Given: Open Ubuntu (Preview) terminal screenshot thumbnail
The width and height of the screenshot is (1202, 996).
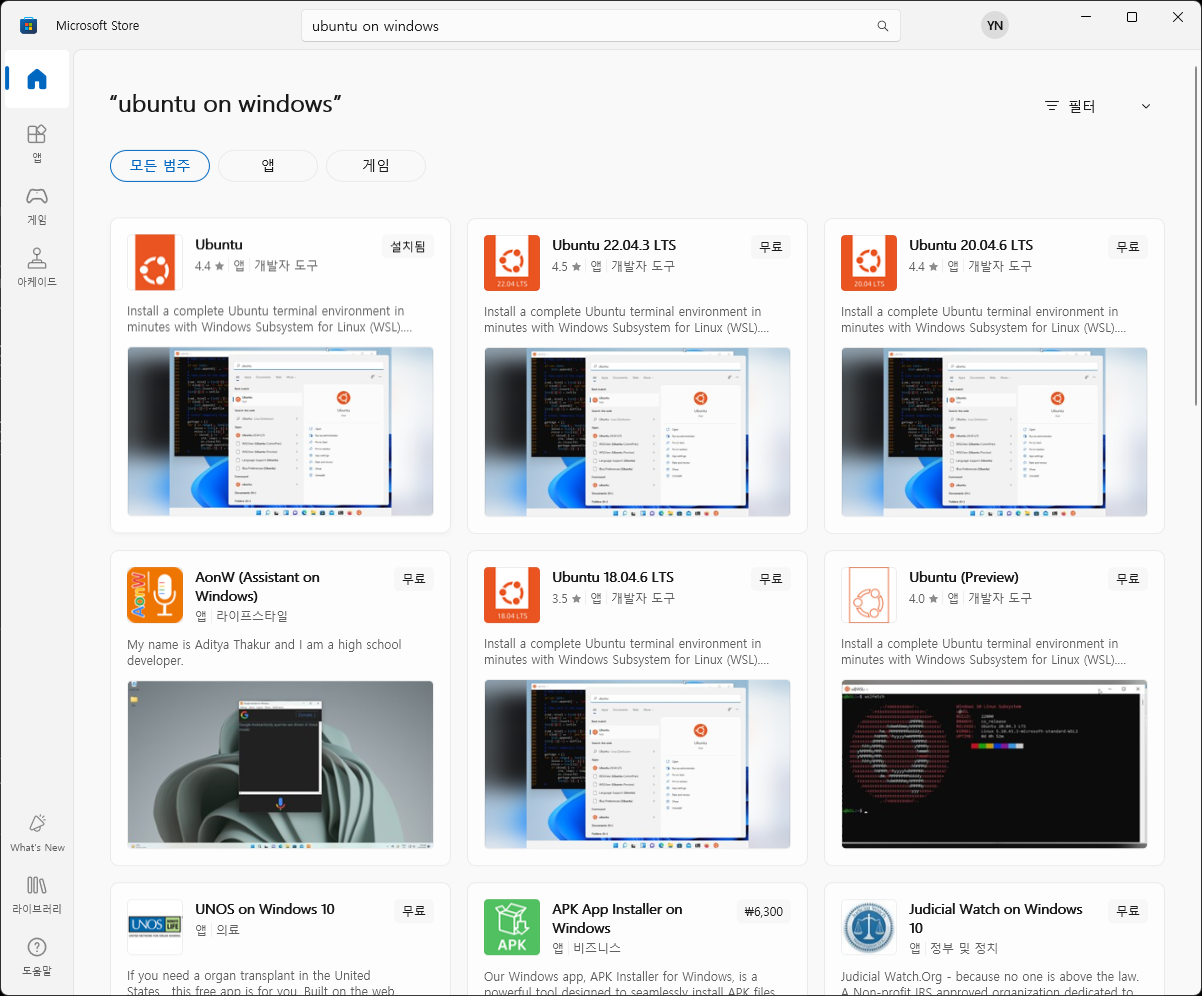Looking at the screenshot, I should point(994,765).
